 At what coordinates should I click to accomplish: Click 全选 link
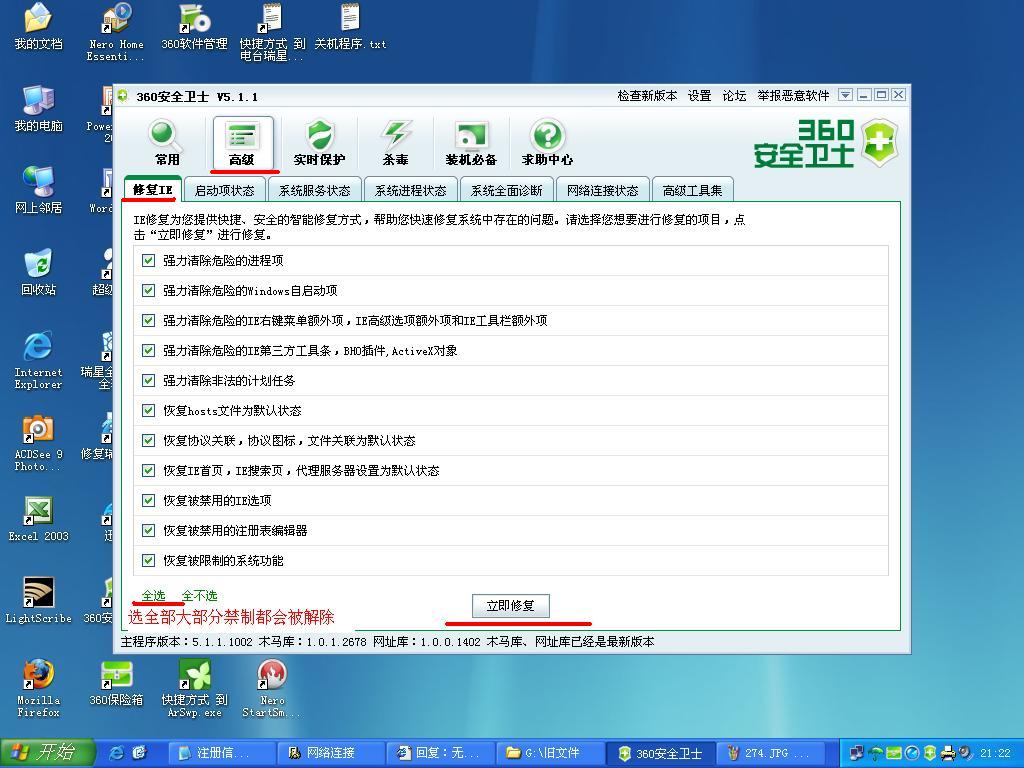pos(153,596)
